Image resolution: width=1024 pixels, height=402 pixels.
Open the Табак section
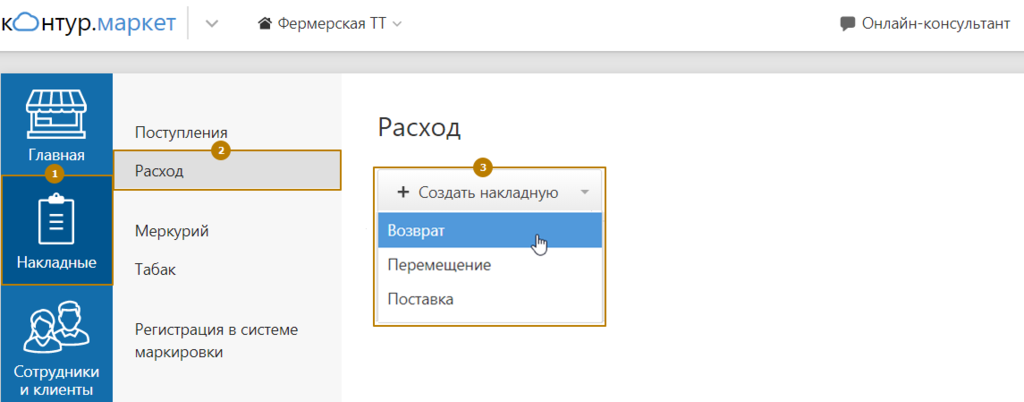[x=155, y=269]
